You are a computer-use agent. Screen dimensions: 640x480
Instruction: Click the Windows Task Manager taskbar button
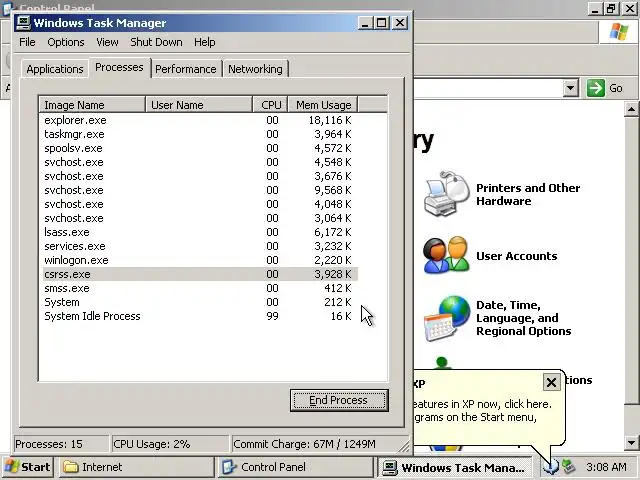point(454,467)
